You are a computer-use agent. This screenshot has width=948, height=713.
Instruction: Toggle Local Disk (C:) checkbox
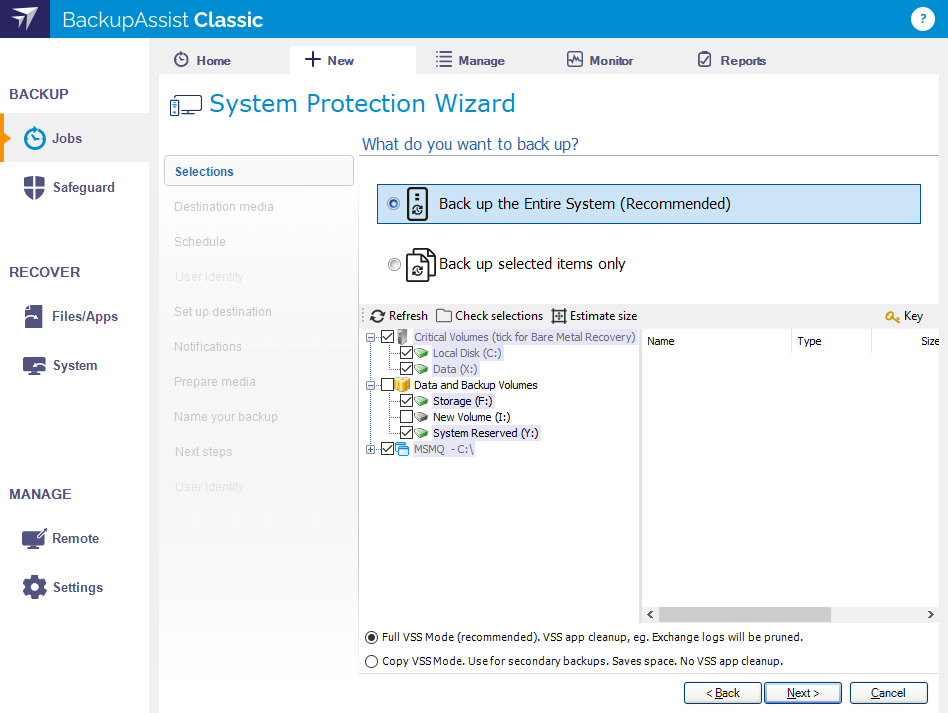[406, 353]
